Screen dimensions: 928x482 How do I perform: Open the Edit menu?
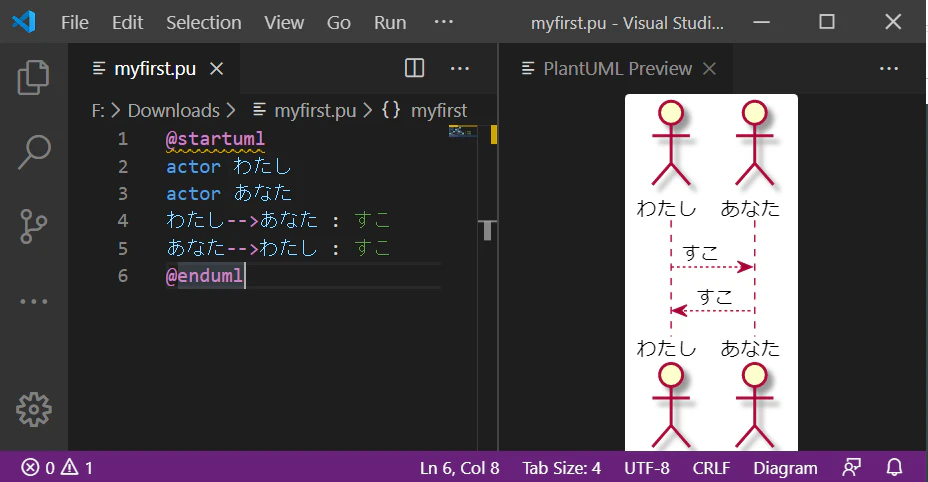pos(127,23)
